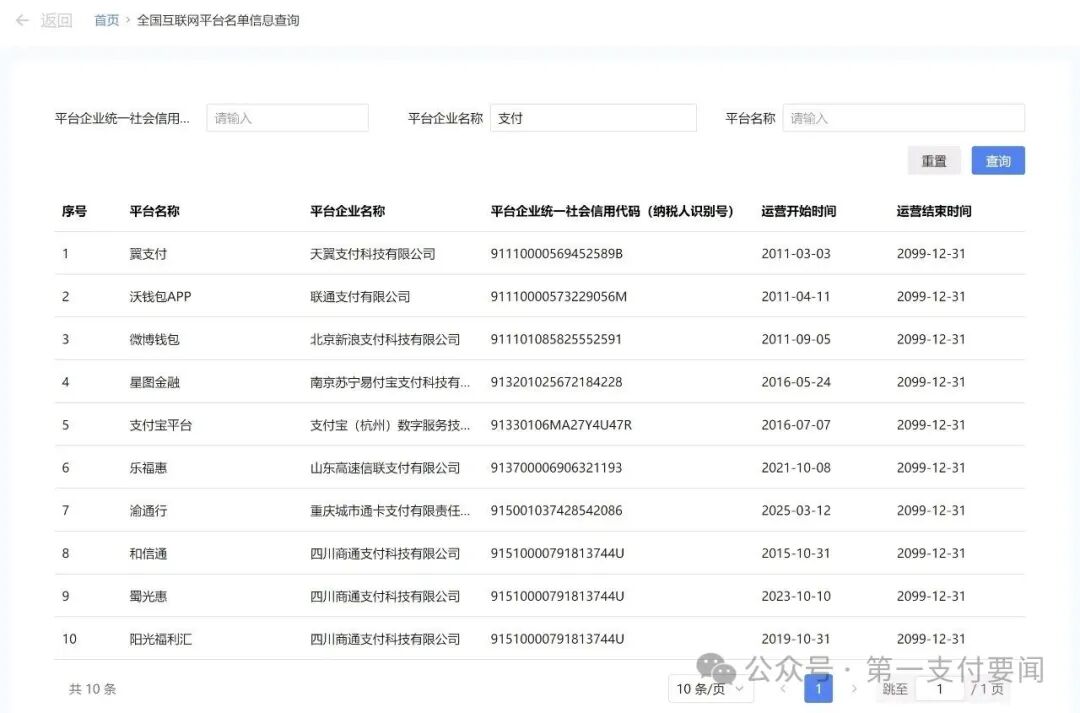Image resolution: width=1080 pixels, height=713 pixels.
Task: Open the 首页 breadcrumb link
Action: [x=106, y=20]
